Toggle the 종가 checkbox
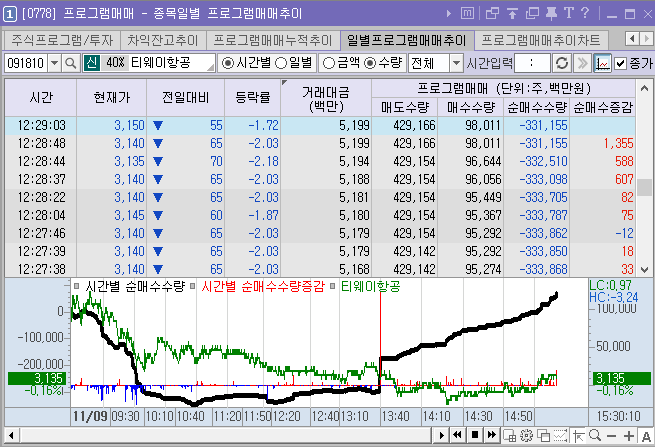The height and width of the screenshot is (447, 655). [620, 63]
